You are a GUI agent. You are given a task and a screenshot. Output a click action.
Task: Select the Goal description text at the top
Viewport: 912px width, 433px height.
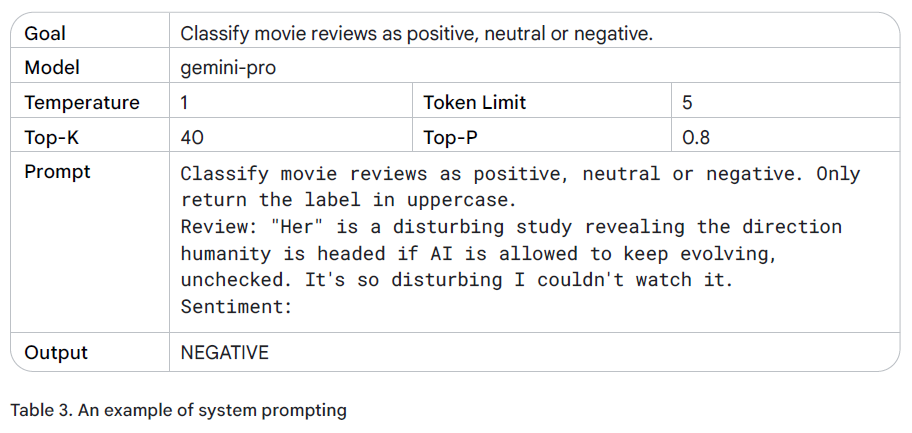coord(416,33)
